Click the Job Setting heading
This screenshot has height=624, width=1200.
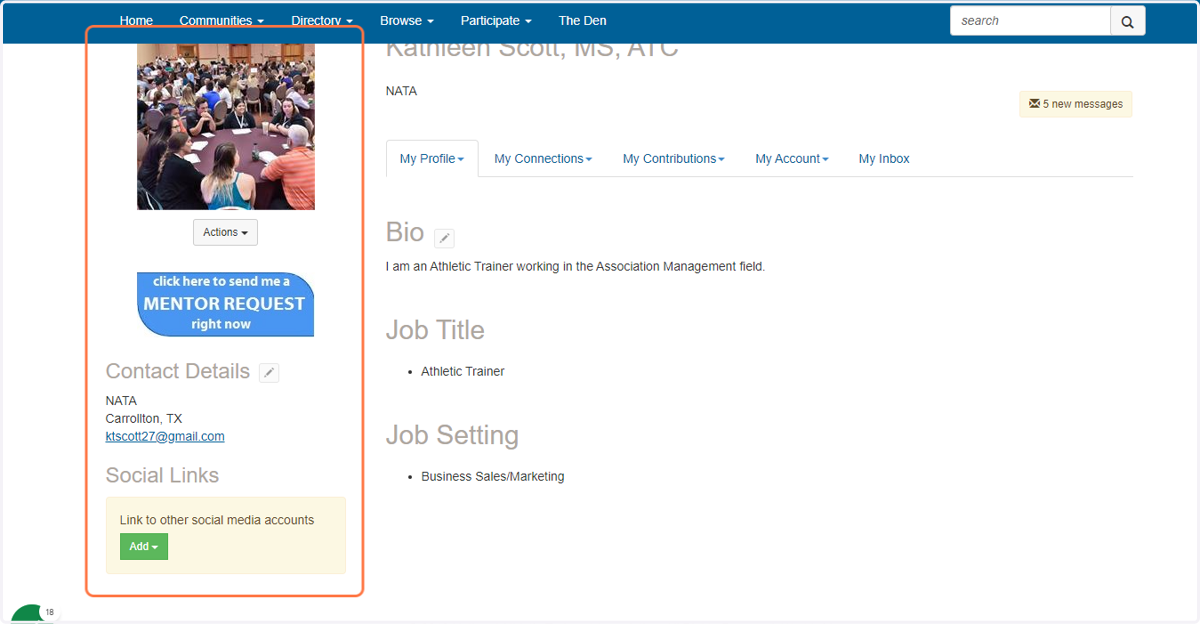pyautogui.click(x=452, y=435)
